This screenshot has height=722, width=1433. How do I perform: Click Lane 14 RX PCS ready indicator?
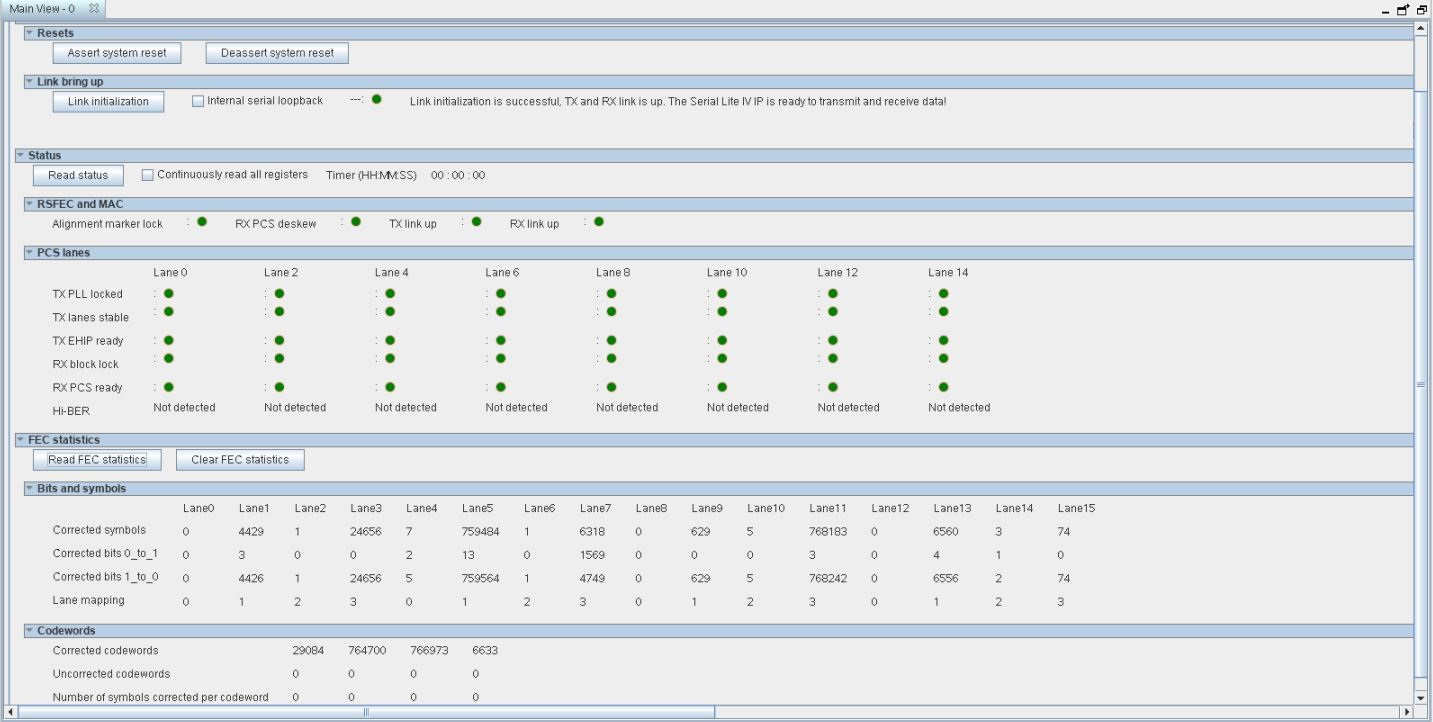(x=943, y=387)
